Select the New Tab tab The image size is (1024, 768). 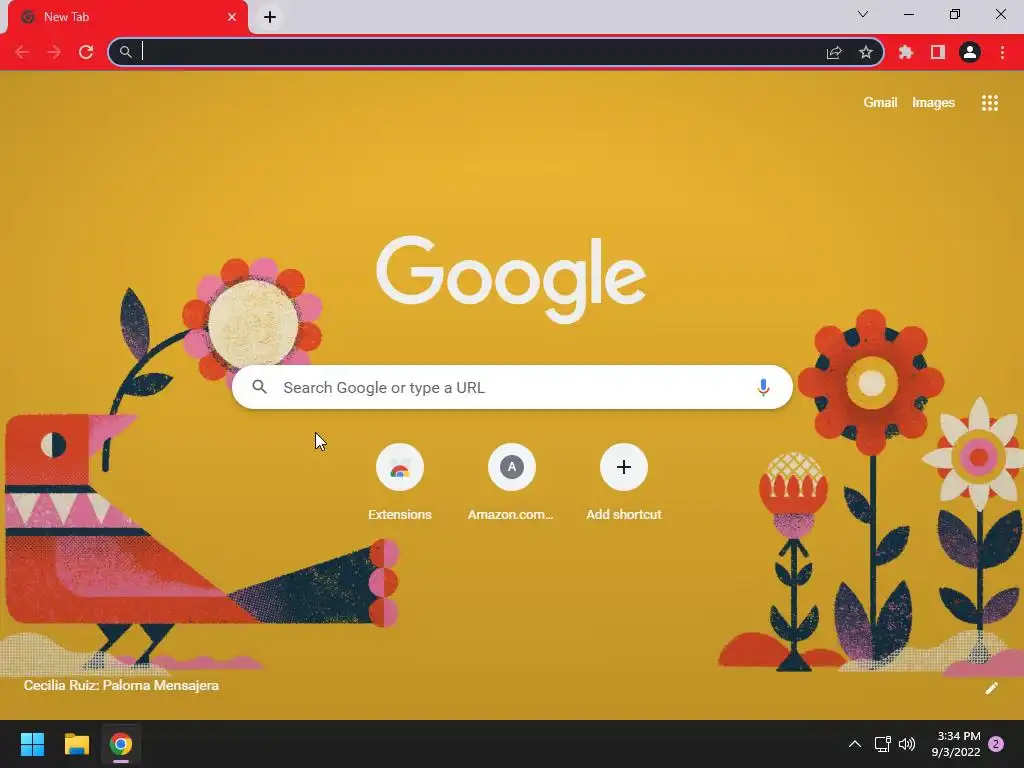[x=128, y=17]
